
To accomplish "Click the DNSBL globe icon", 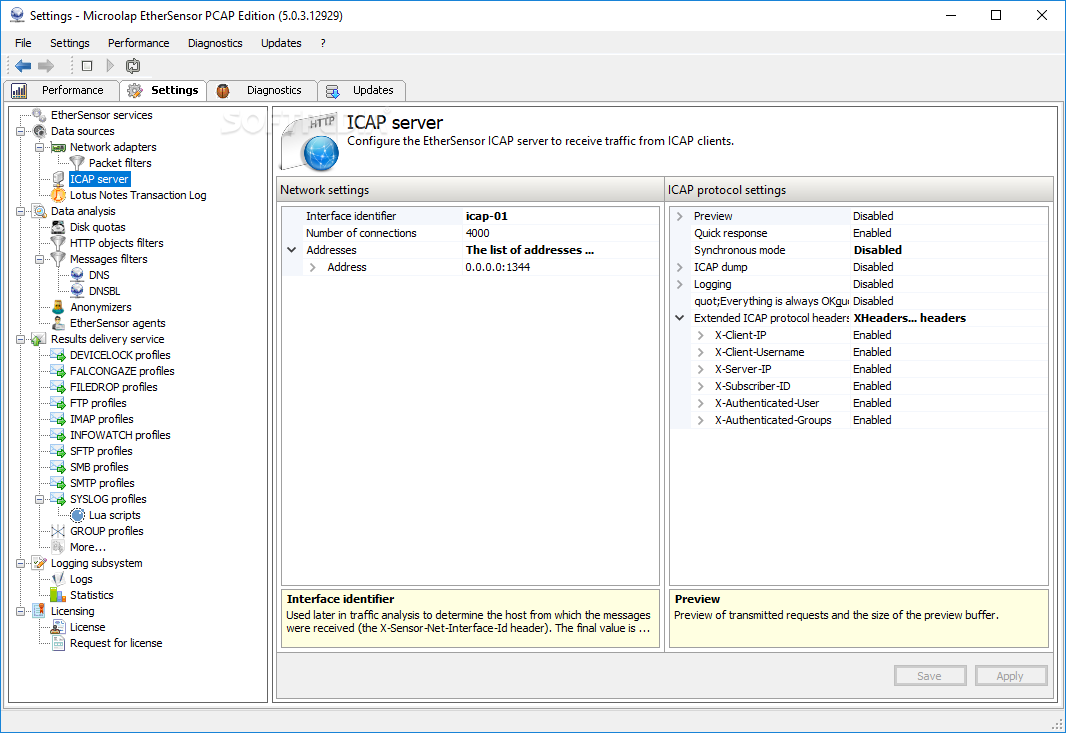I will [78, 291].
